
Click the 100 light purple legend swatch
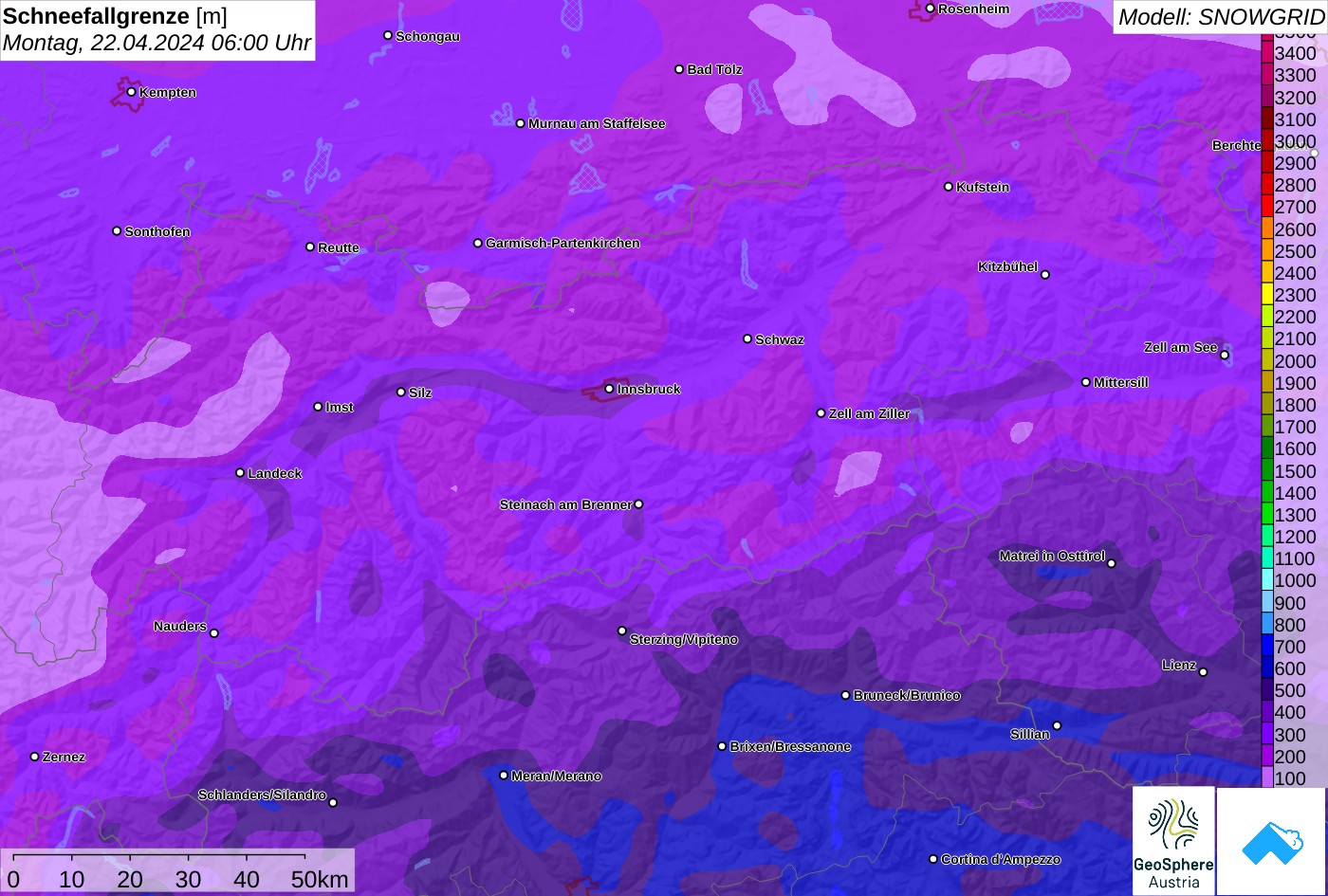(x=1267, y=778)
